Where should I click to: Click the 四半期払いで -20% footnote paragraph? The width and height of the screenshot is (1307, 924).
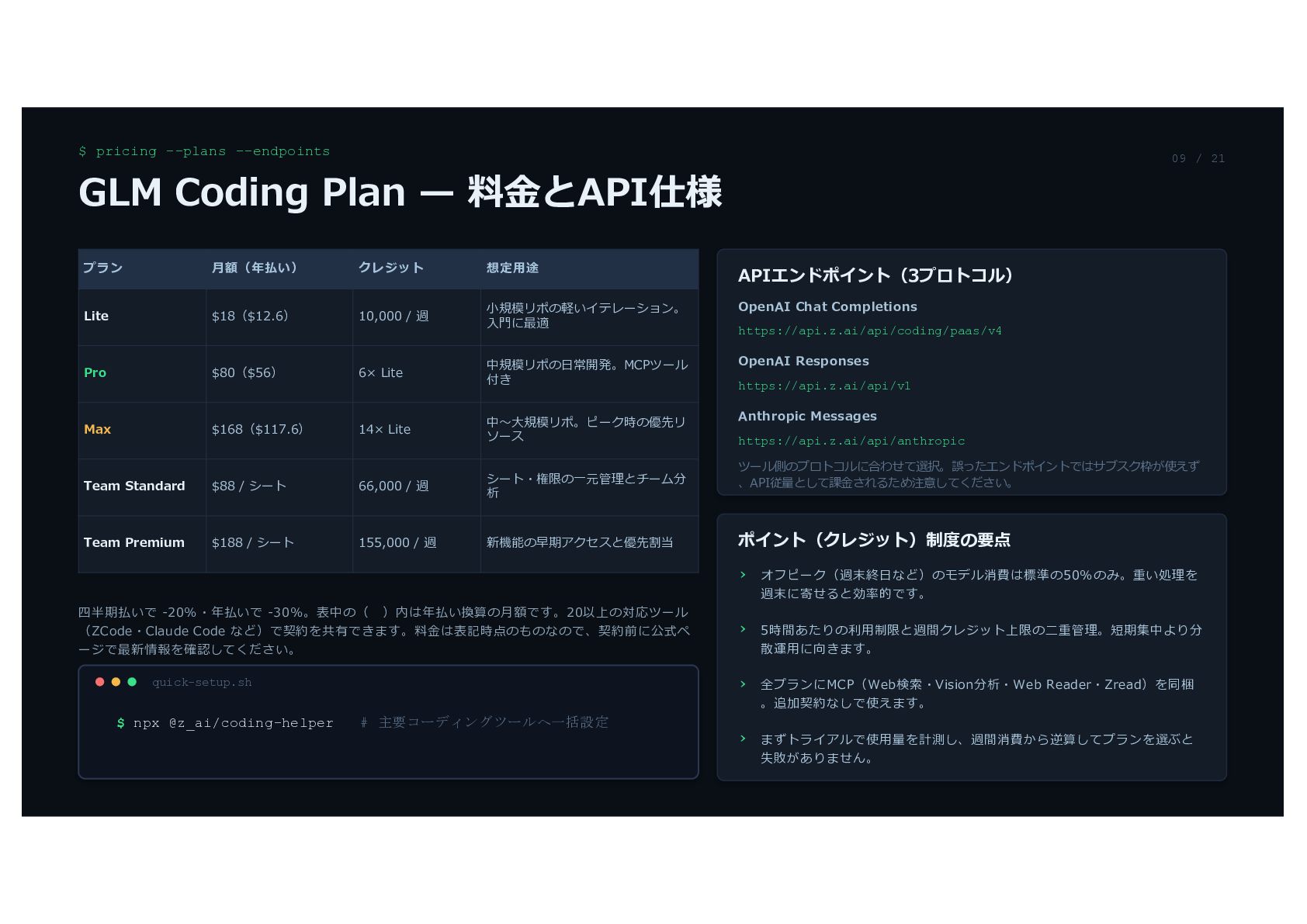[384, 631]
